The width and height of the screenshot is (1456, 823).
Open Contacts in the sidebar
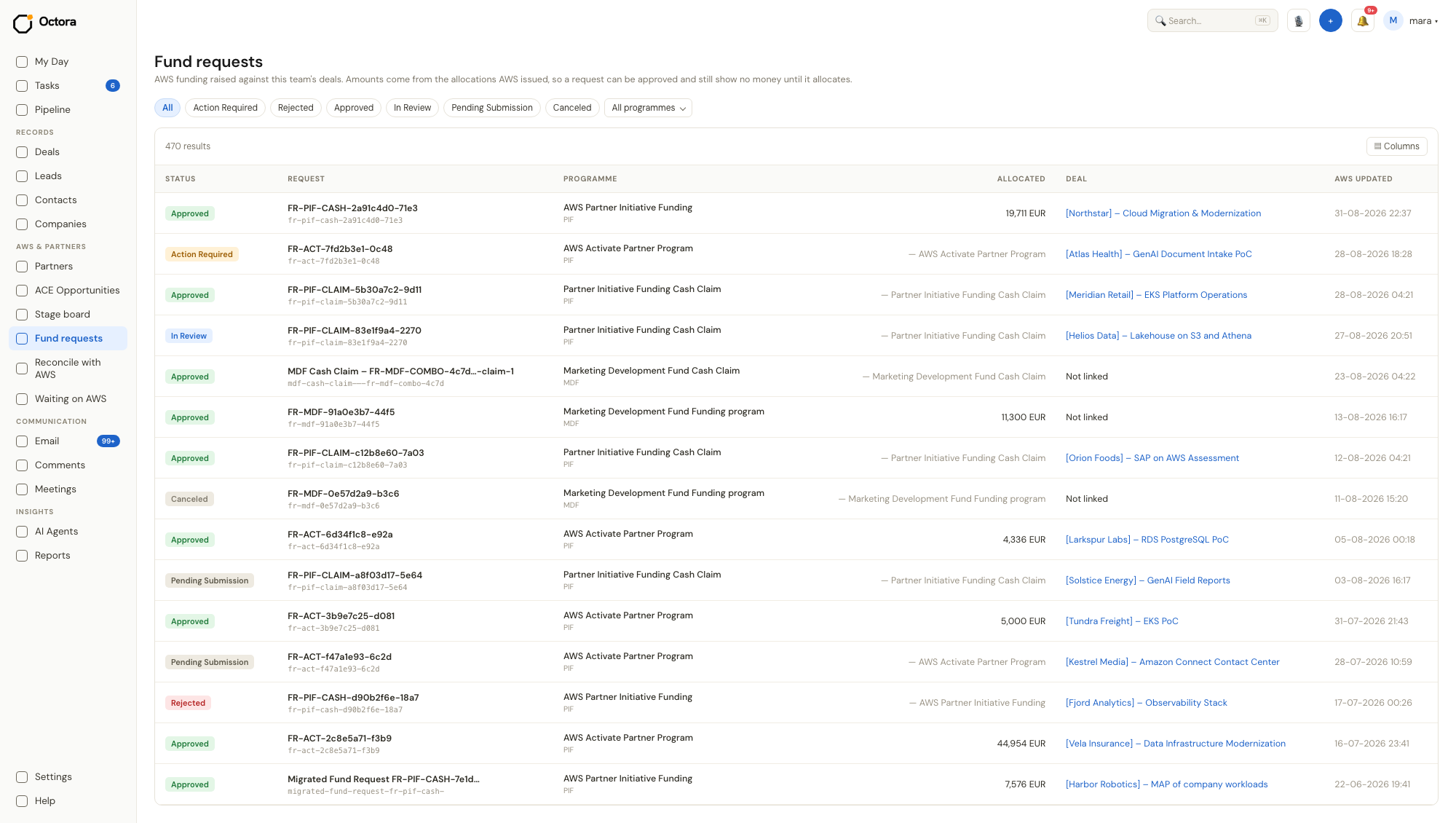tap(68, 200)
